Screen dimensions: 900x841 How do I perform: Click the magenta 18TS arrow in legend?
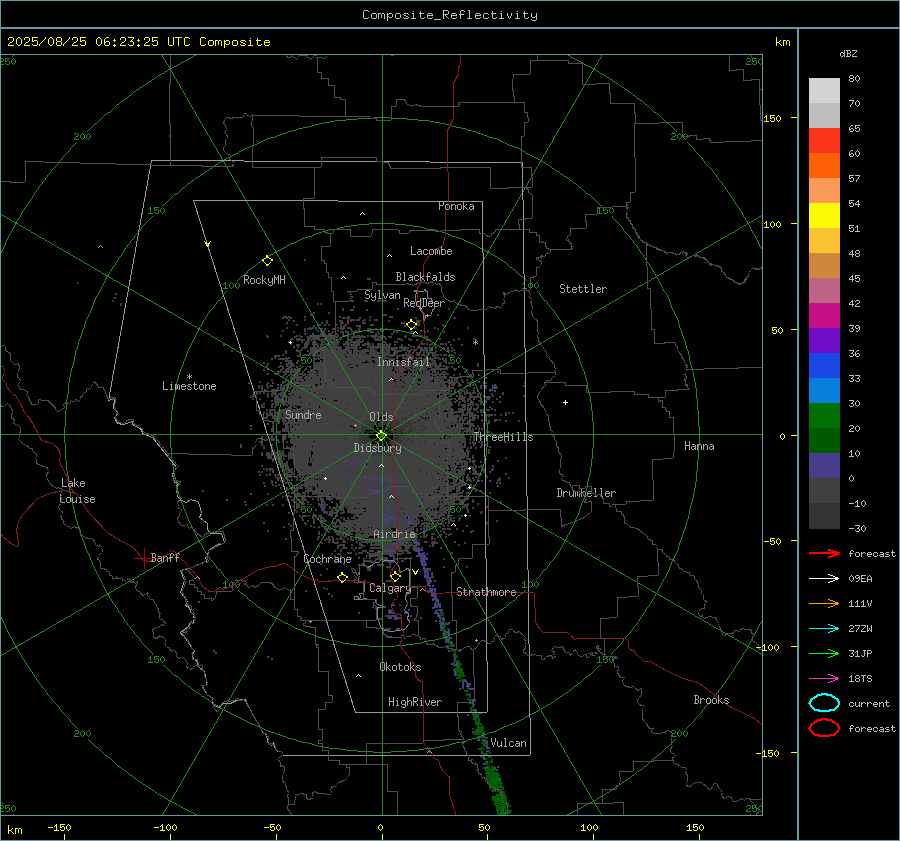click(x=824, y=679)
